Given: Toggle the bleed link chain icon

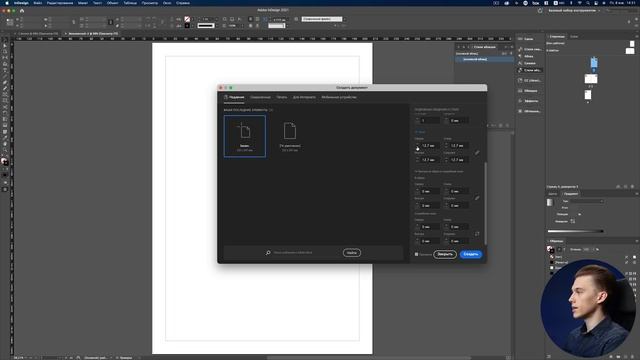Looking at the screenshot, I should pos(477,198).
